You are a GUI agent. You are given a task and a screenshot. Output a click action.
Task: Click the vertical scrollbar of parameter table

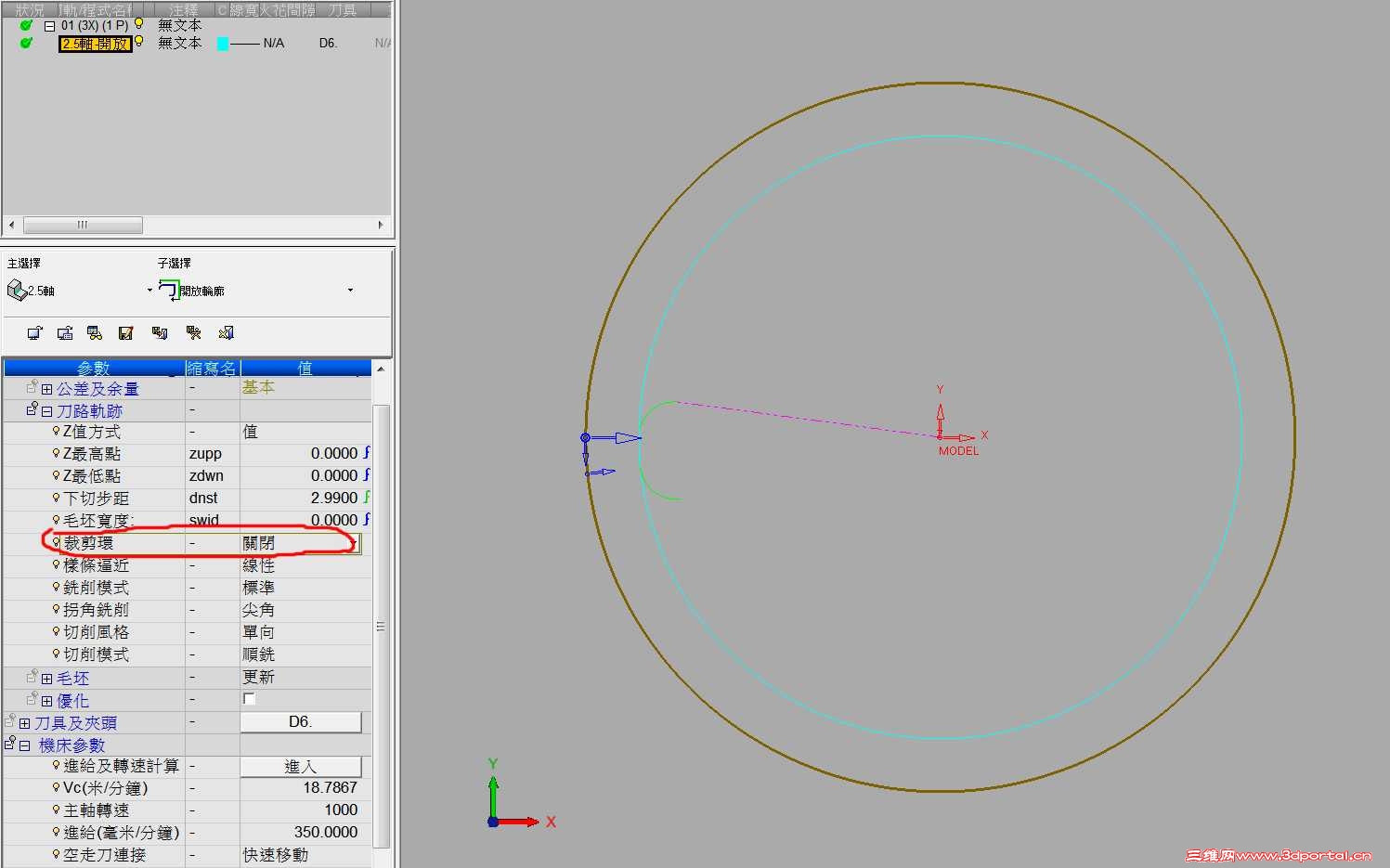coord(381,626)
